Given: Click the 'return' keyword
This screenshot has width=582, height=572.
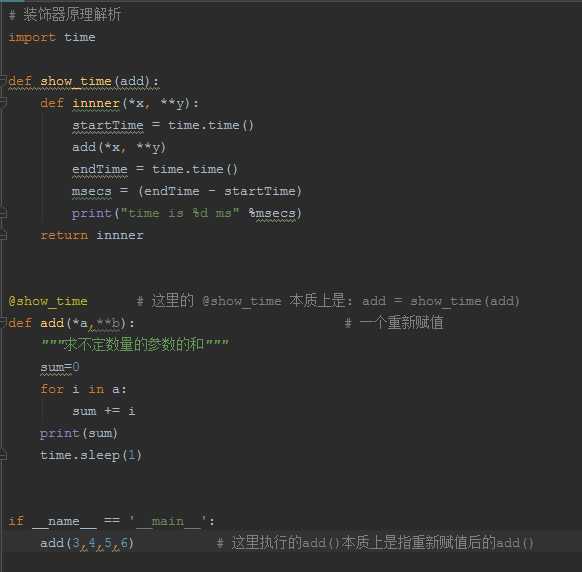Looking at the screenshot, I should 64,235.
